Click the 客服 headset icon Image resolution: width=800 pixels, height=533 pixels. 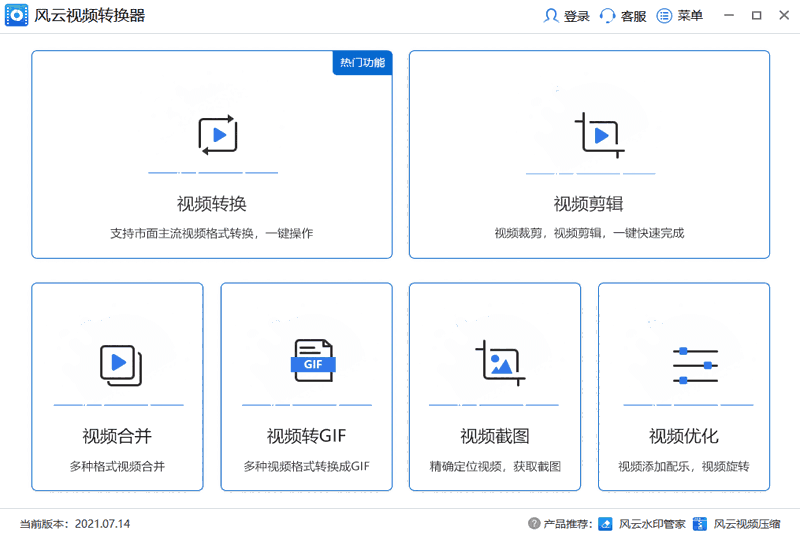coord(607,16)
